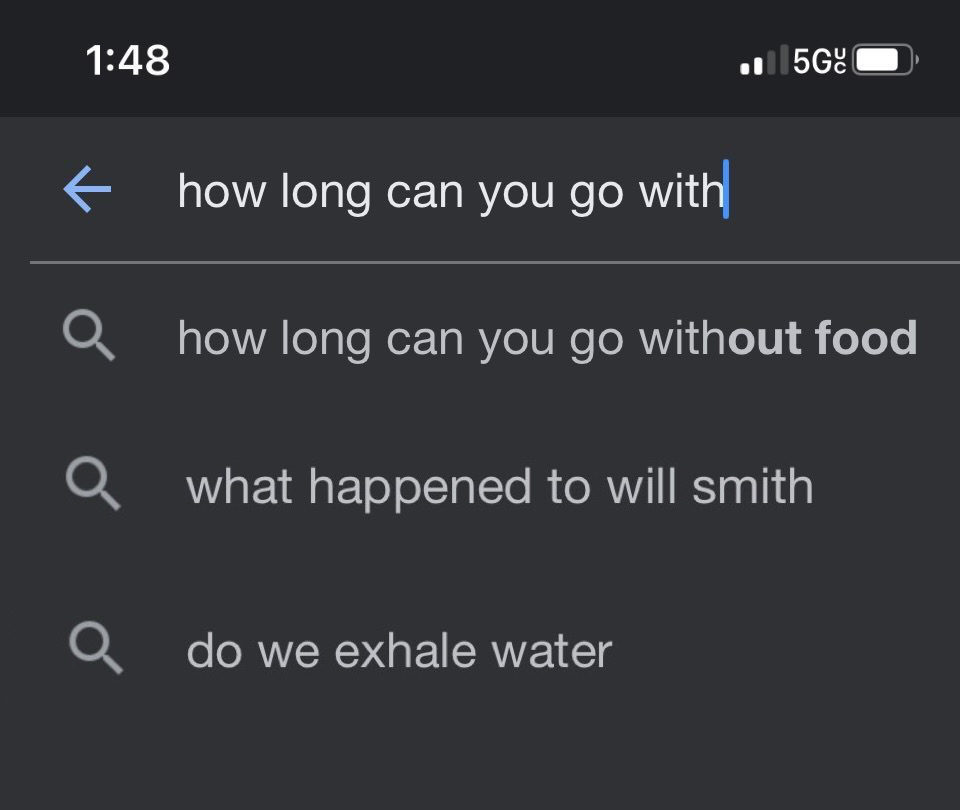Tap the 5G network indicator
The image size is (960, 810).
820,61
